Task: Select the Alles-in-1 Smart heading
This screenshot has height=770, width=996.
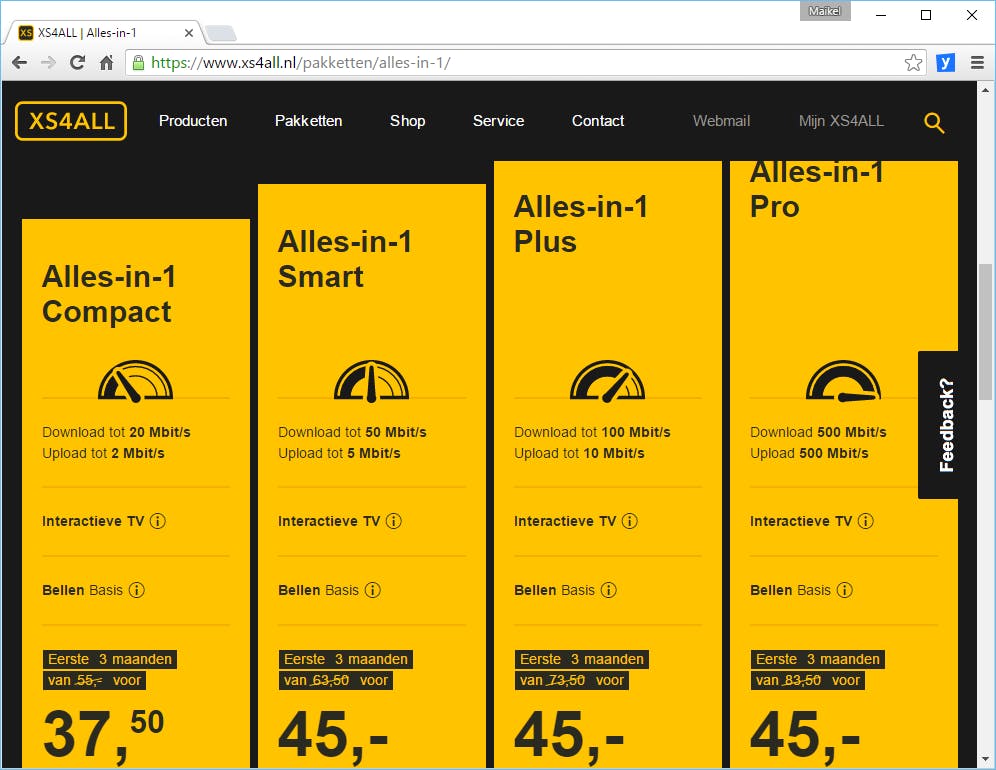Action: coord(345,259)
